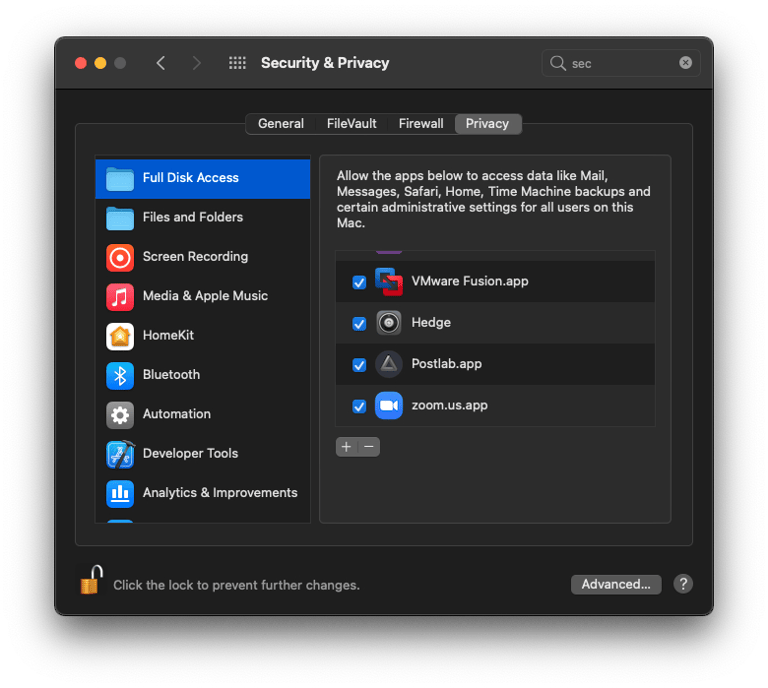Viewport: 768px width, 688px height.
Task: Uncheck VMware Fusion.app full disk access
Action: coord(359,283)
